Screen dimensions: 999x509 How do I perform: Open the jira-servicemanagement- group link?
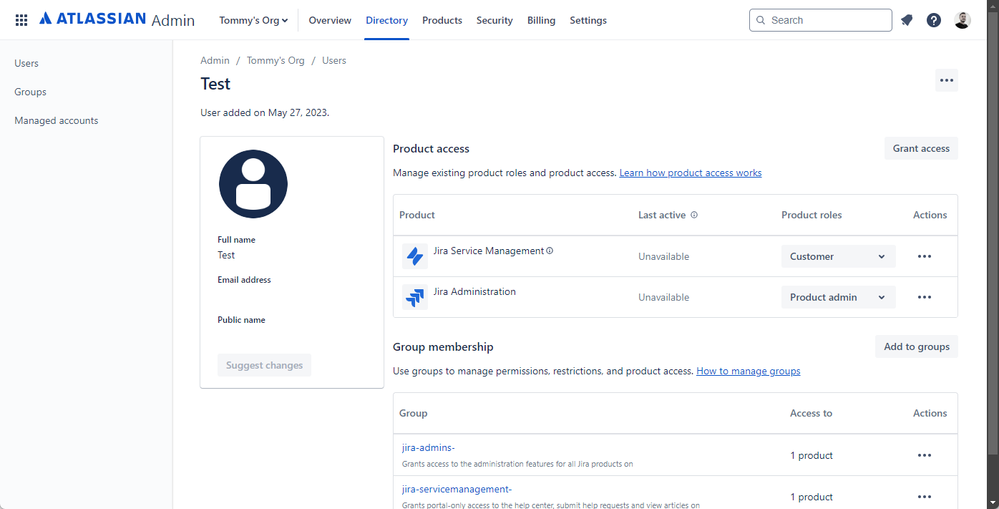tap(457, 489)
